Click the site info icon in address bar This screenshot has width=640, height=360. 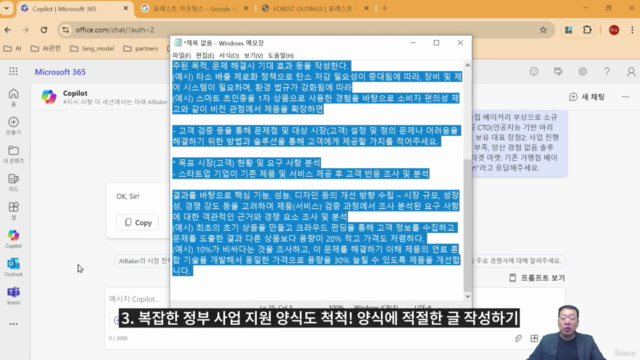65,30
